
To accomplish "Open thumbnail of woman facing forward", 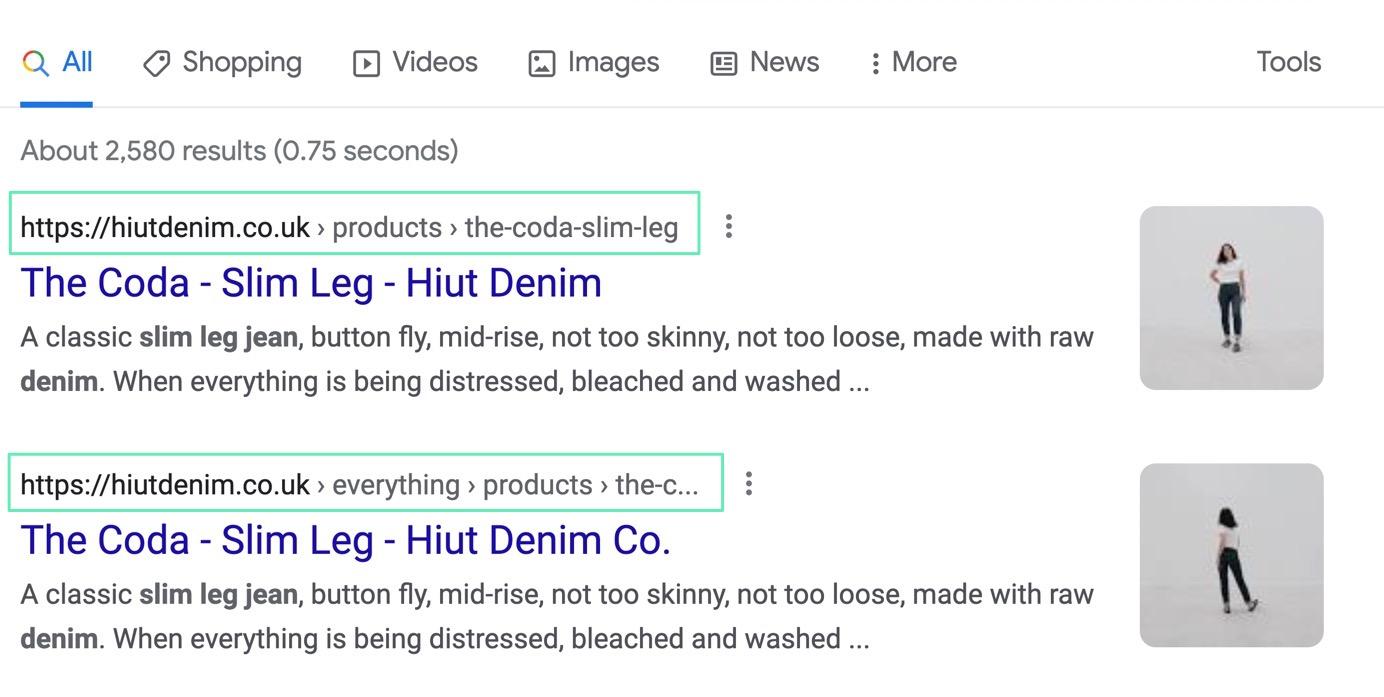I will [x=1231, y=298].
